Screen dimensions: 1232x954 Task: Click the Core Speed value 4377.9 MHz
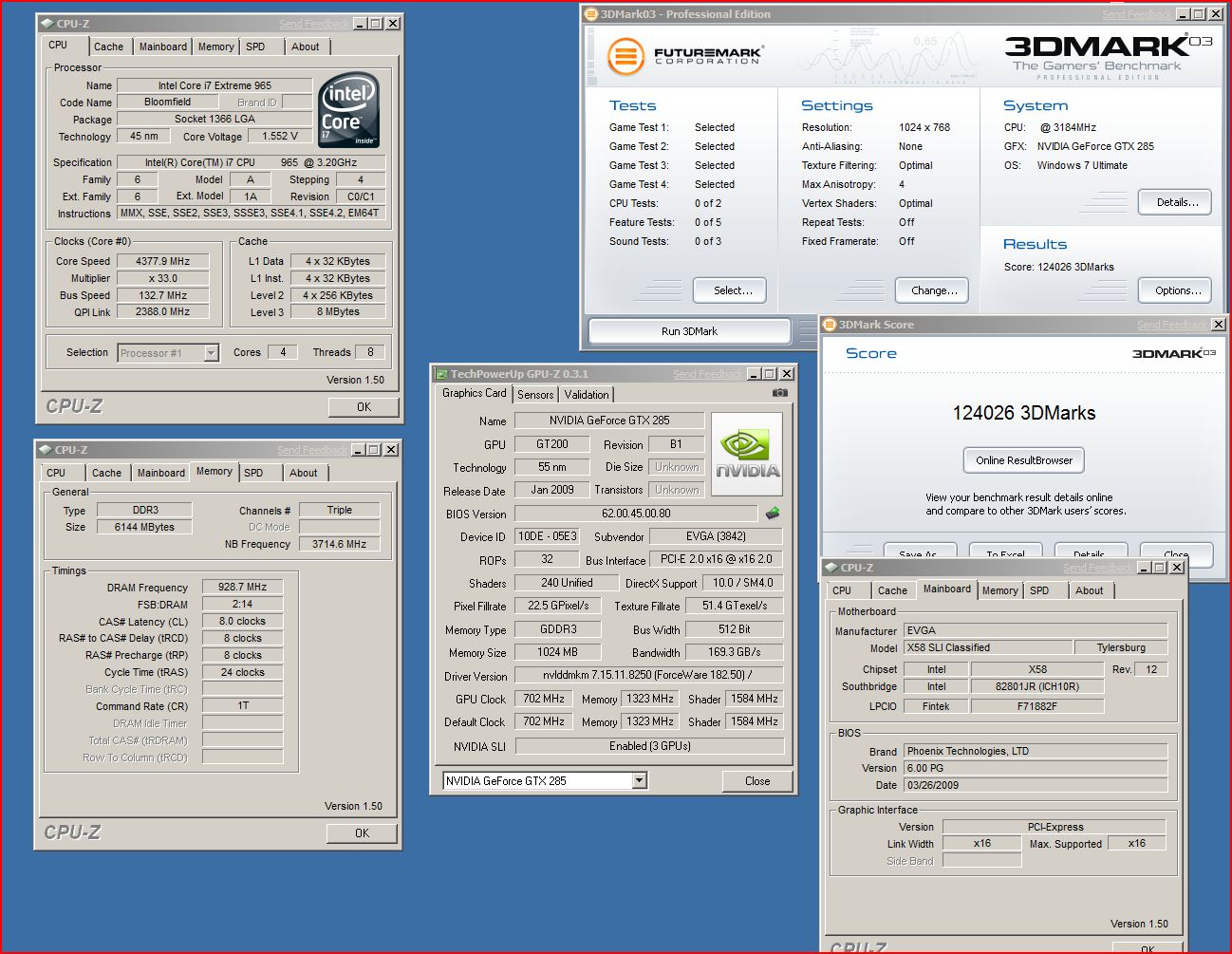(x=162, y=261)
